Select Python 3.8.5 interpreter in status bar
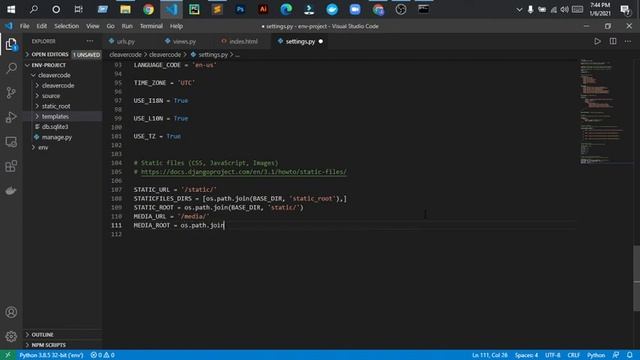Image resolution: width=640 pixels, height=360 pixels. point(51,355)
